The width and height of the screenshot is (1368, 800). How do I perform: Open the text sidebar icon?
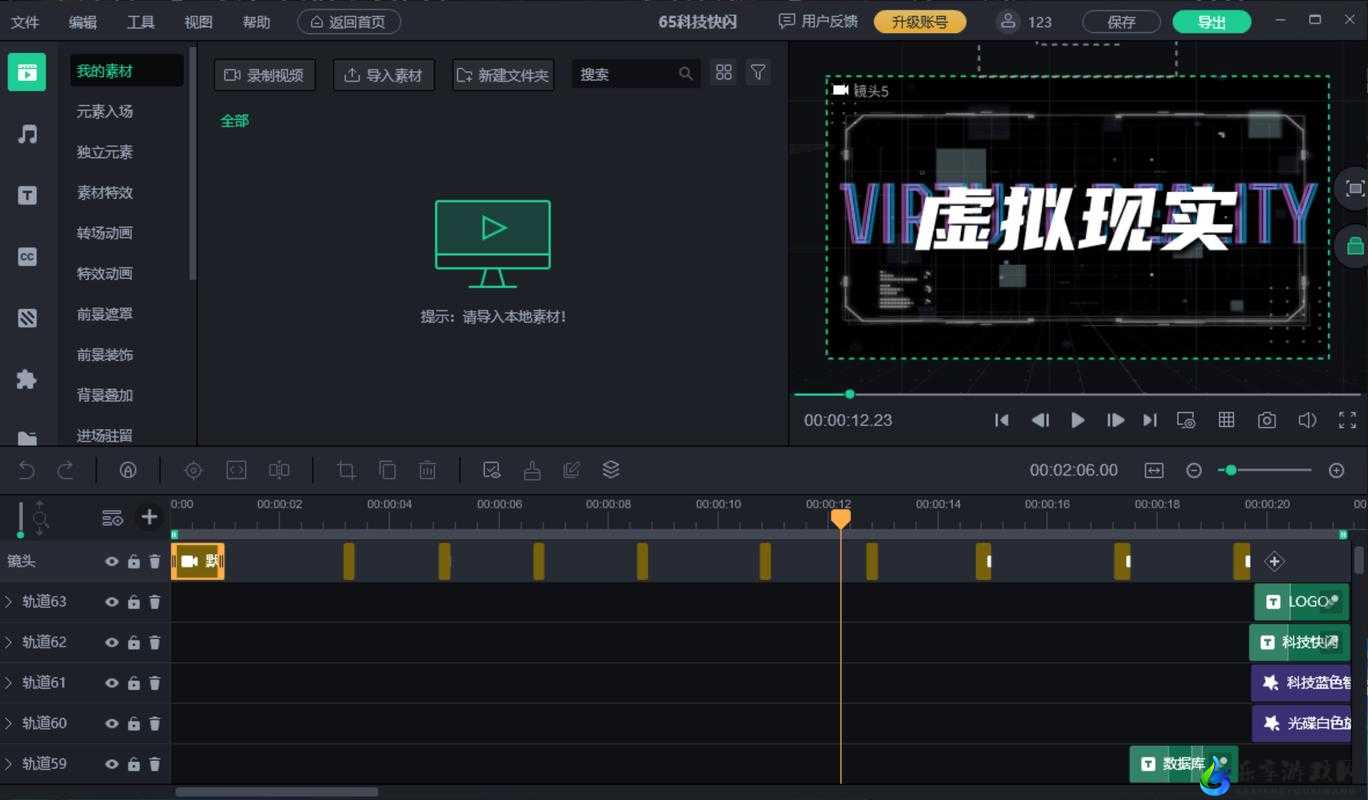[x=27, y=196]
